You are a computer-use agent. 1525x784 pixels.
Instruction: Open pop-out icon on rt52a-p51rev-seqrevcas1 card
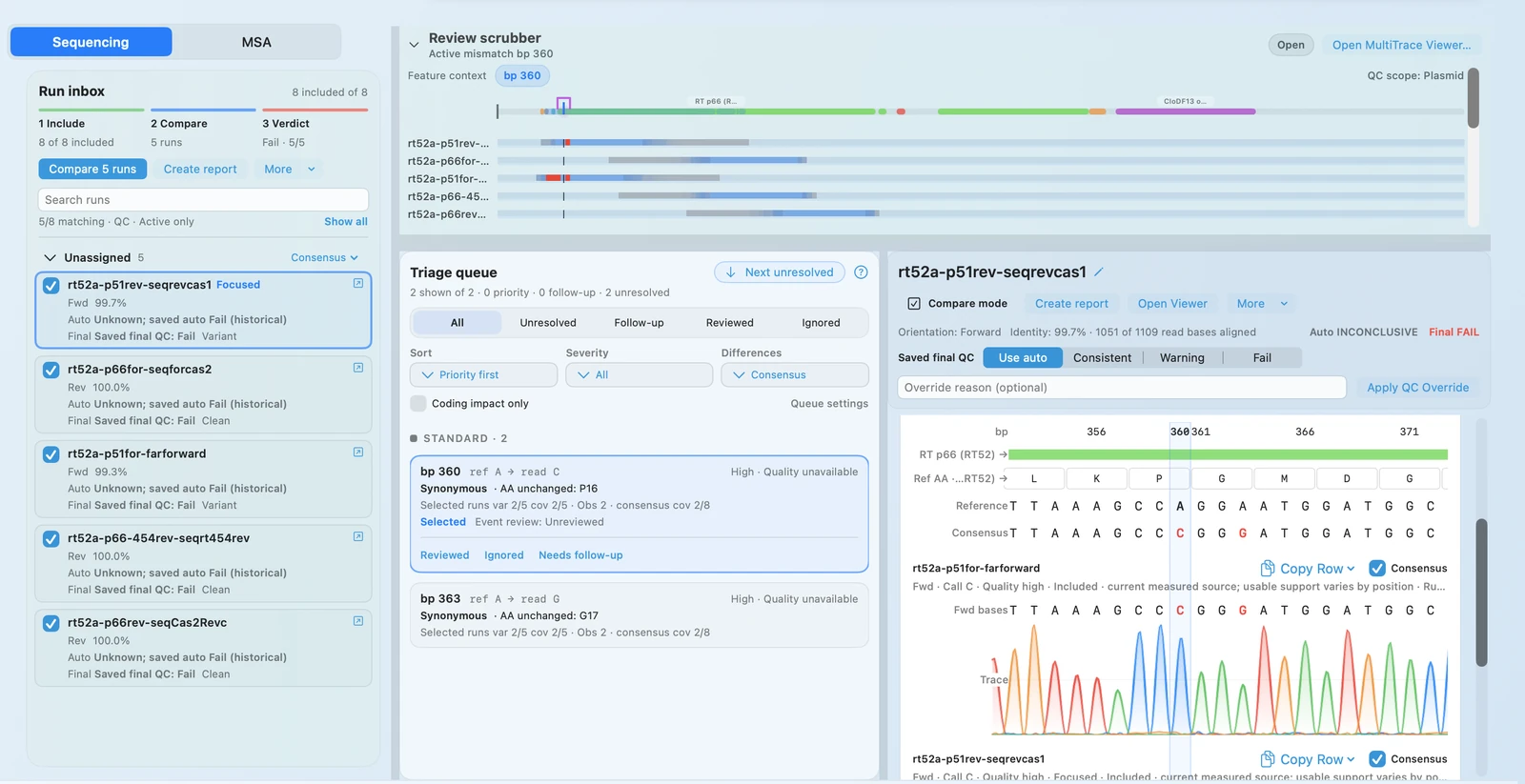click(x=358, y=284)
